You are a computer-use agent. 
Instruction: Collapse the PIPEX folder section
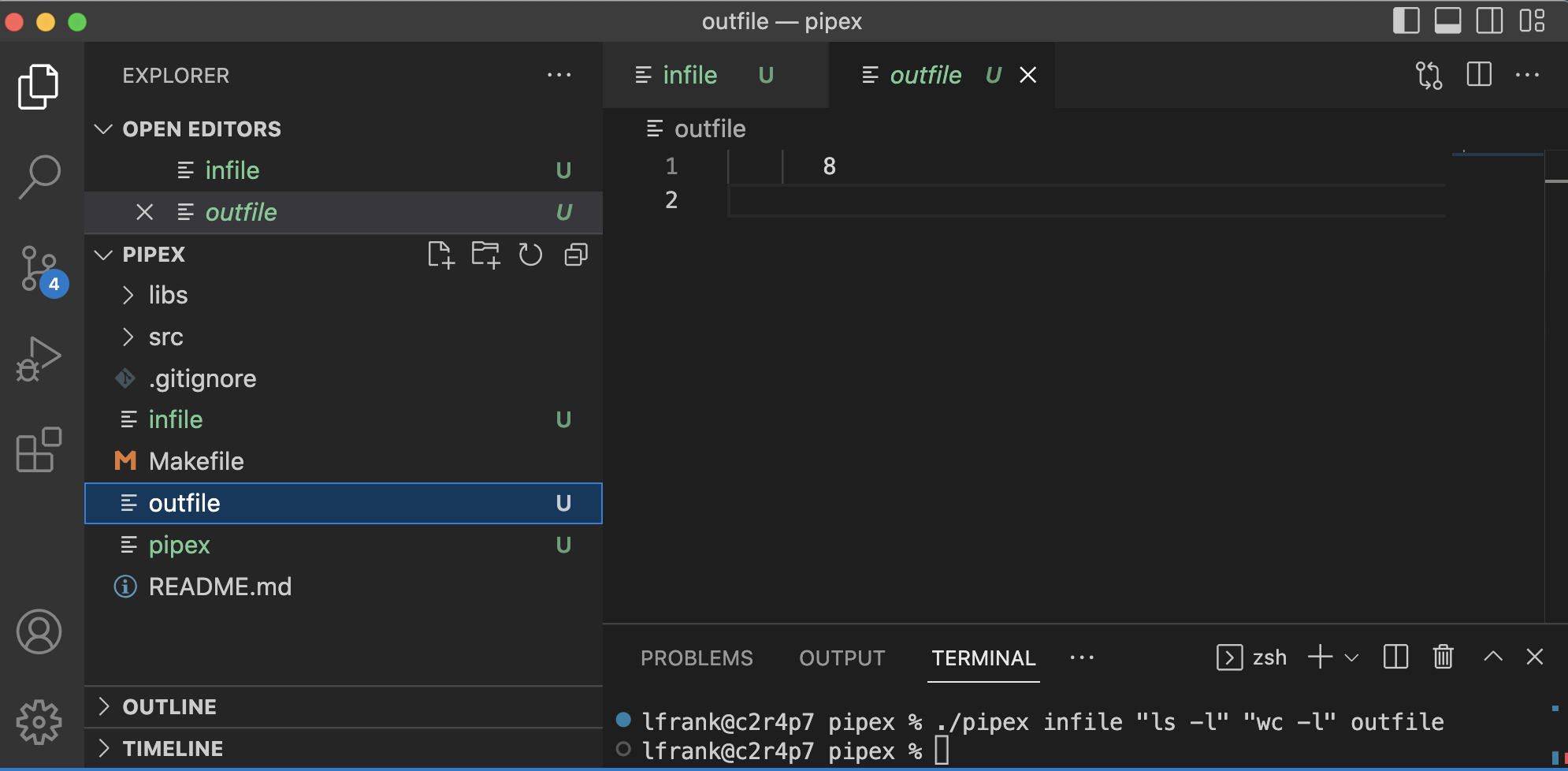coord(154,255)
